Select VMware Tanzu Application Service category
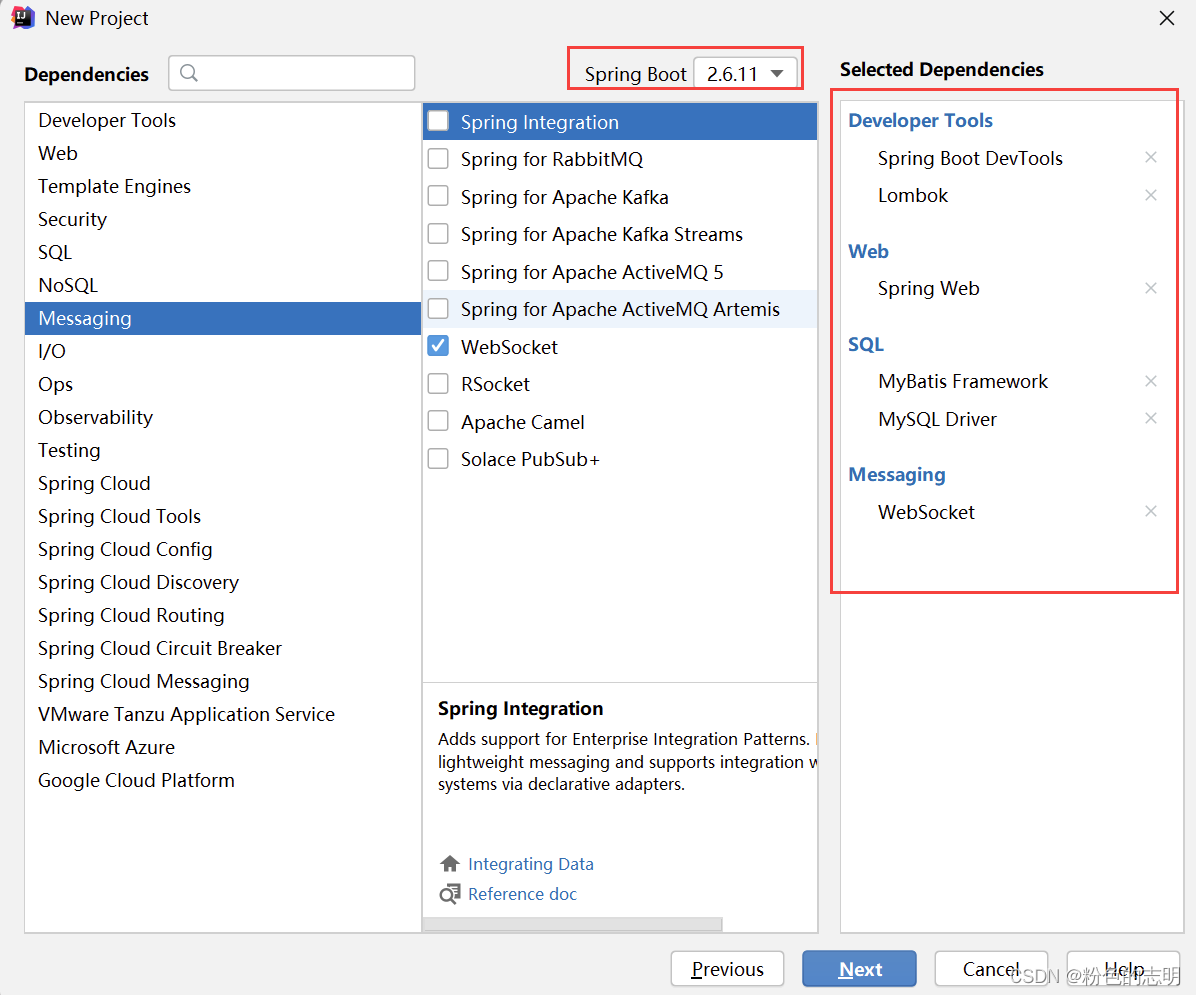This screenshot has height=995, width=1196. 223,714
